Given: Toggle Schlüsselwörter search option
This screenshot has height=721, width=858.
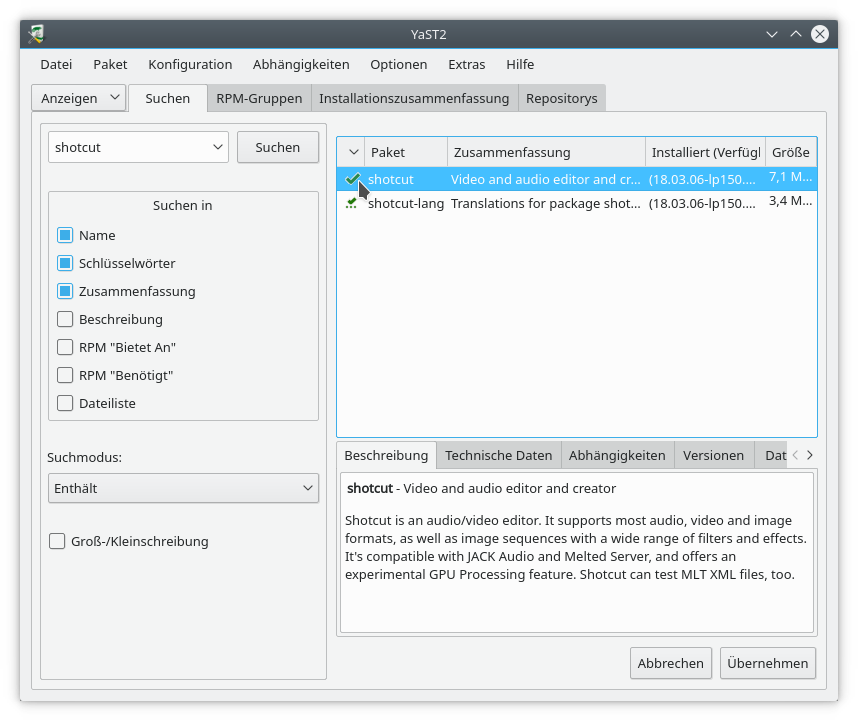Looking at the screenshot, I should click(65, 263).
